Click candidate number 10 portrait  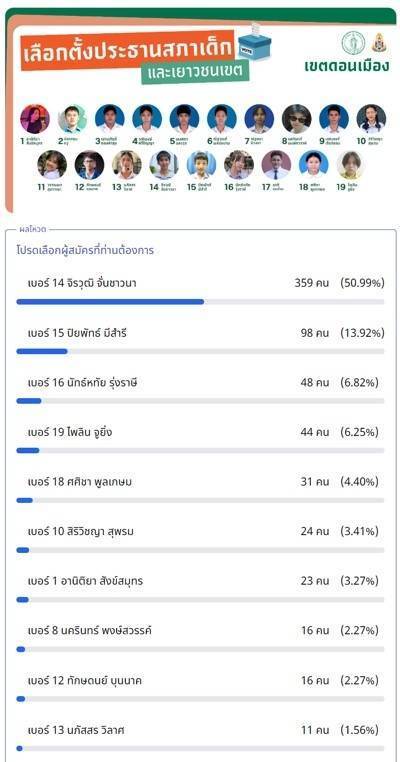pos(371,119)
